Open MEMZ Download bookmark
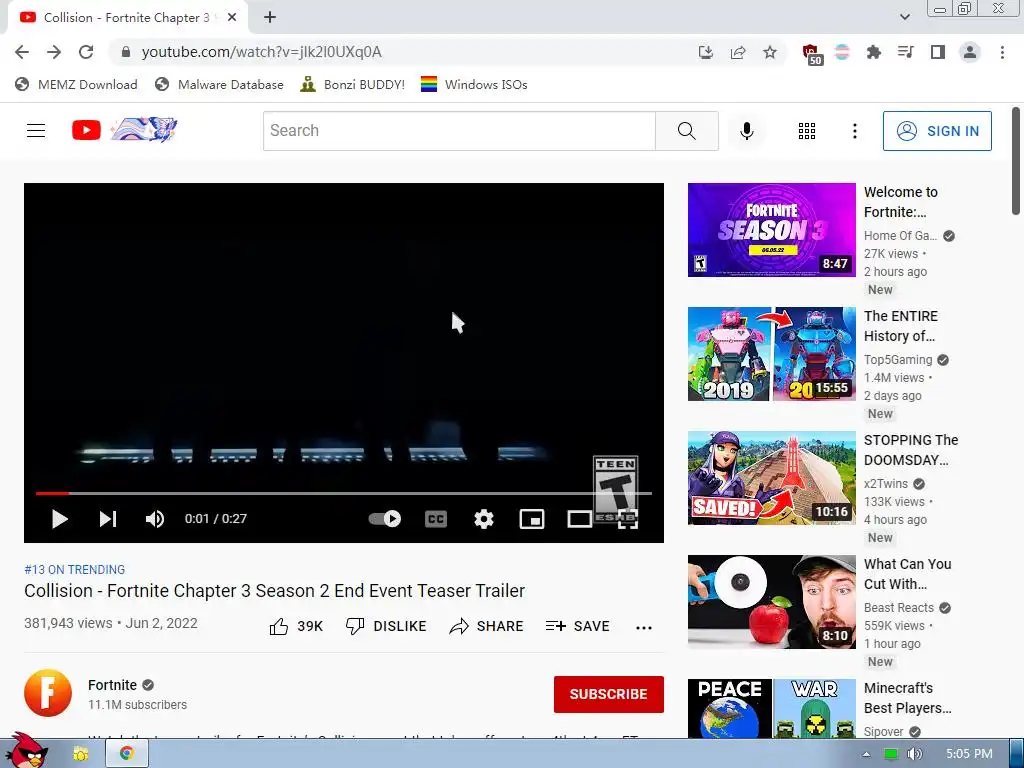Image resolution: width=1024 pixels, height=768 pixels. [x=76, y=85]
